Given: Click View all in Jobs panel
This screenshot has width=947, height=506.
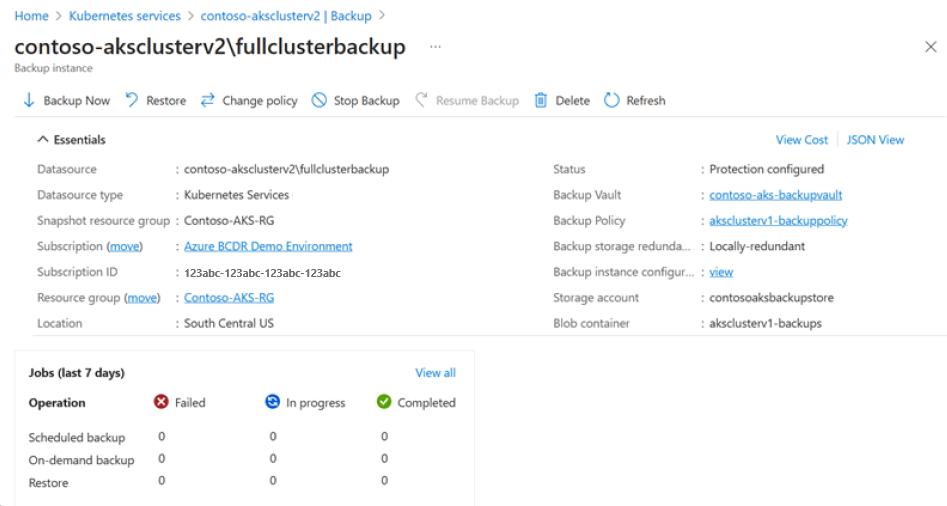Looking at the screenshot, I should (435, 373).
